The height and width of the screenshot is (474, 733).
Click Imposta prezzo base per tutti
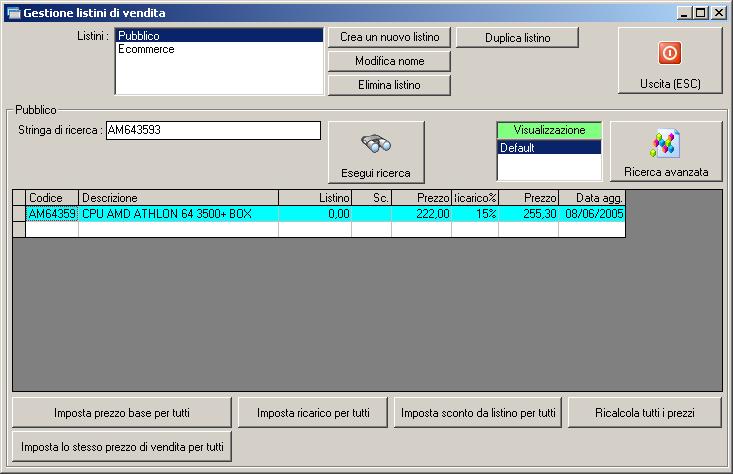122,413
